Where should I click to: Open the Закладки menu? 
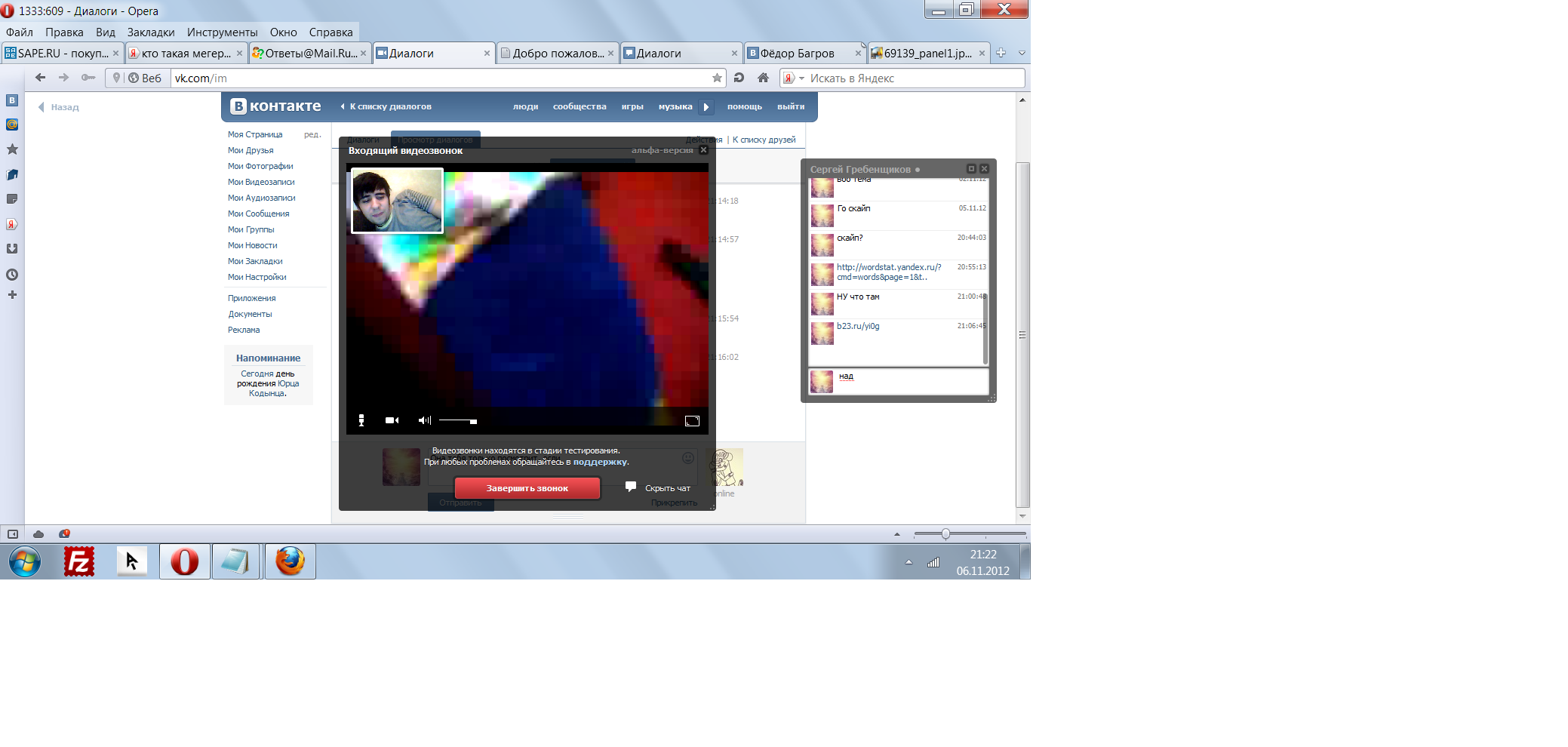pyautogui.click(x=151, y=32)
